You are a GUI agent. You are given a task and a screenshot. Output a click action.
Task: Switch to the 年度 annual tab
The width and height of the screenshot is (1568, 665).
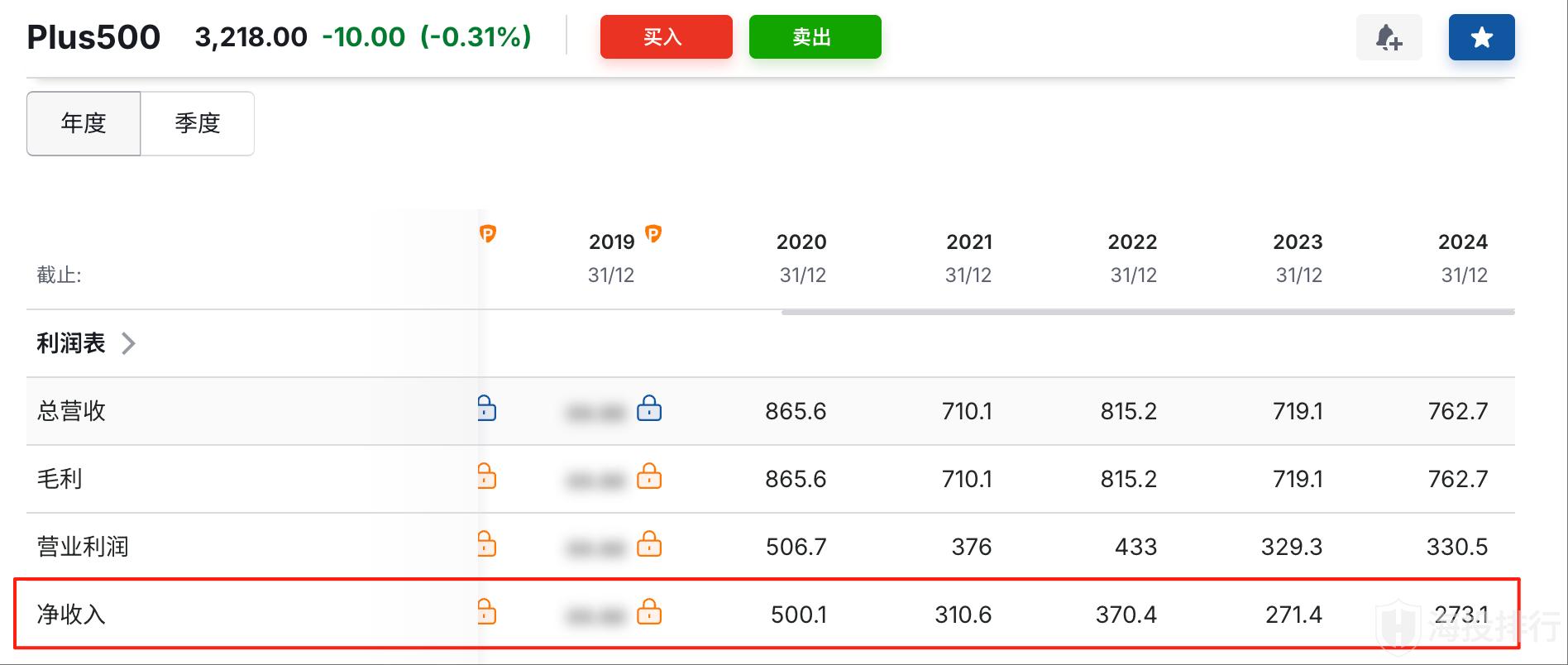click(84, 123)
